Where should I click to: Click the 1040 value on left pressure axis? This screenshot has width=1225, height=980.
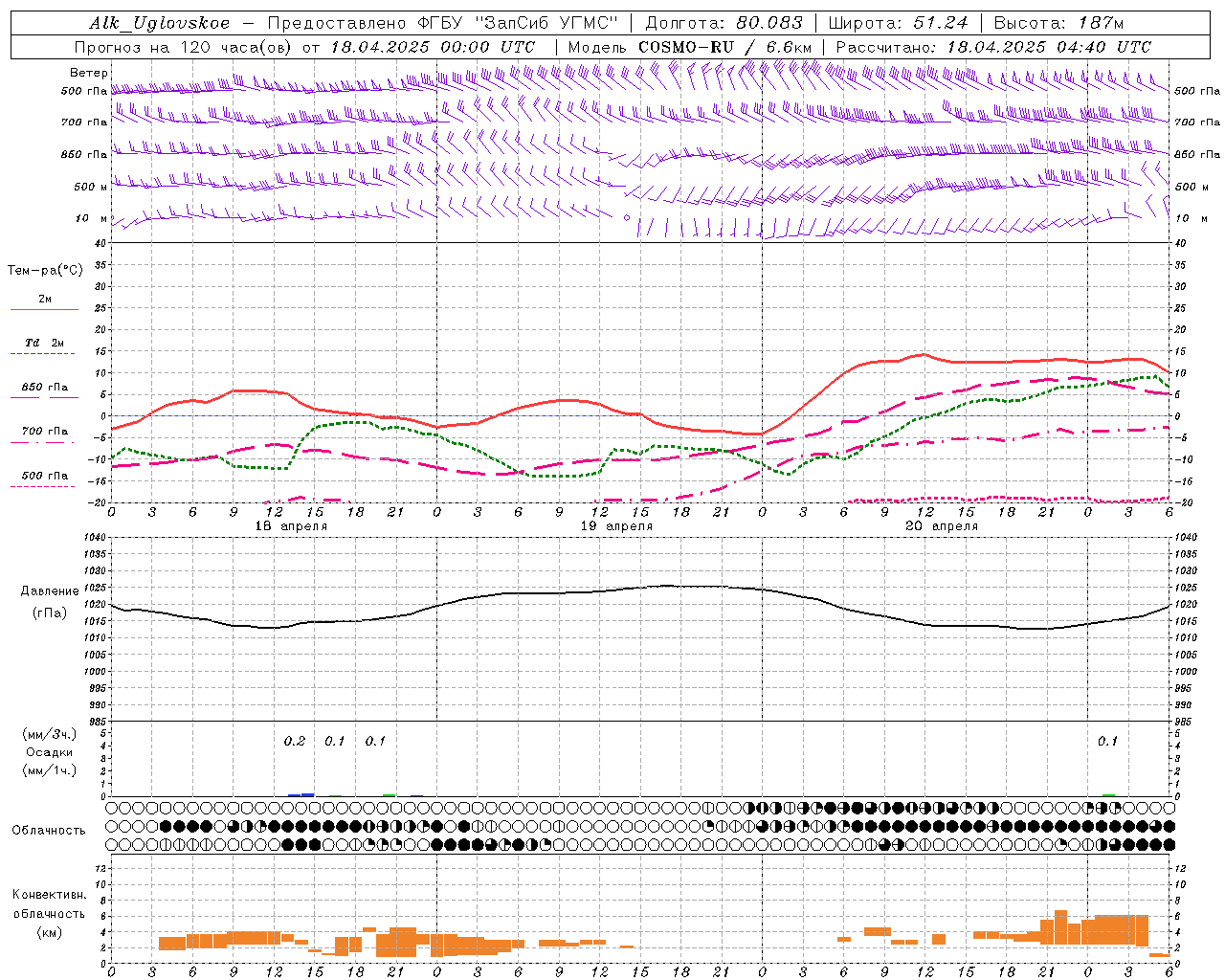click(96, 538)
